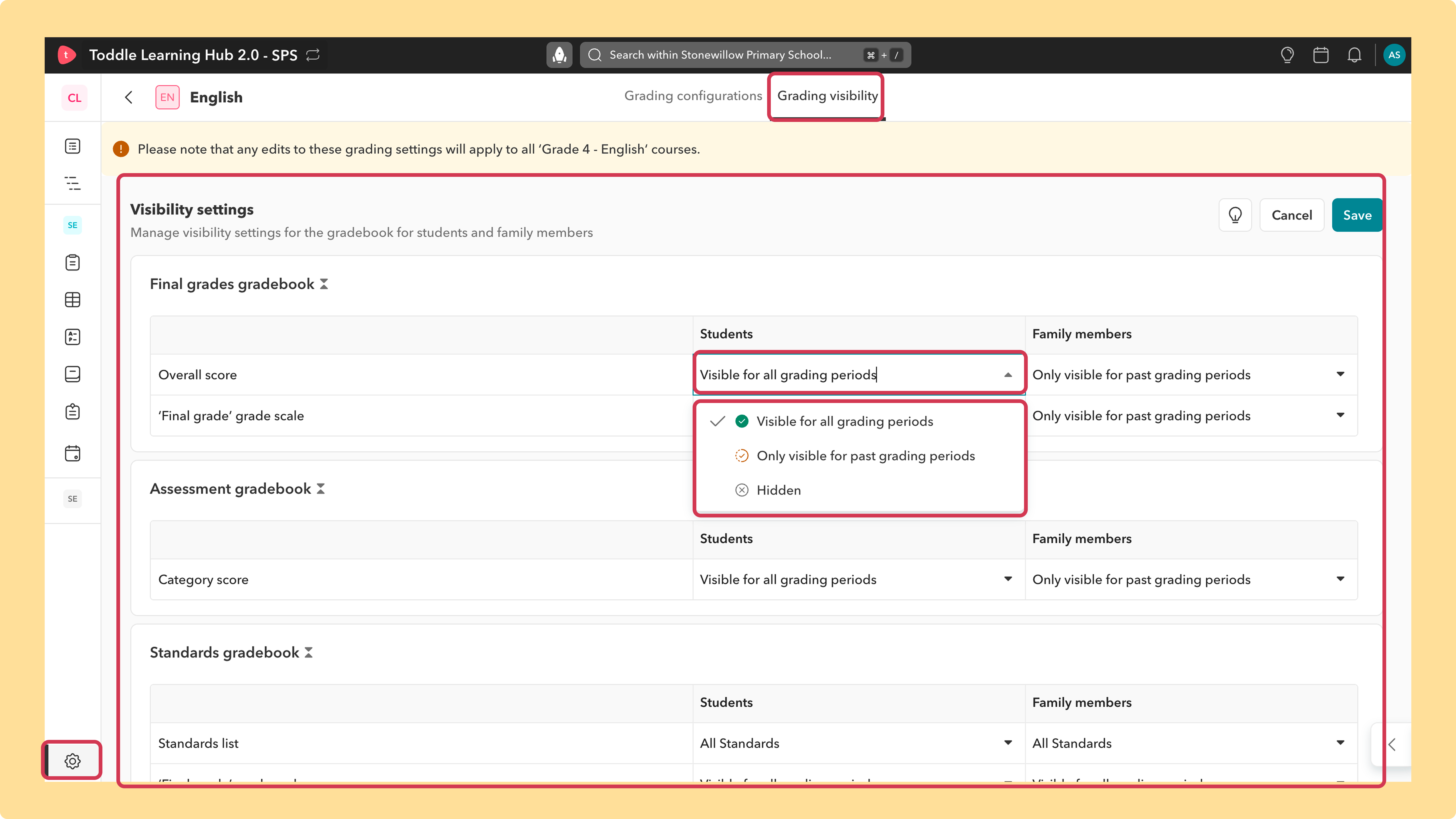The image size is (1456, 819).
Task: Switch to the Grading configurations tab
Action: 693,96
